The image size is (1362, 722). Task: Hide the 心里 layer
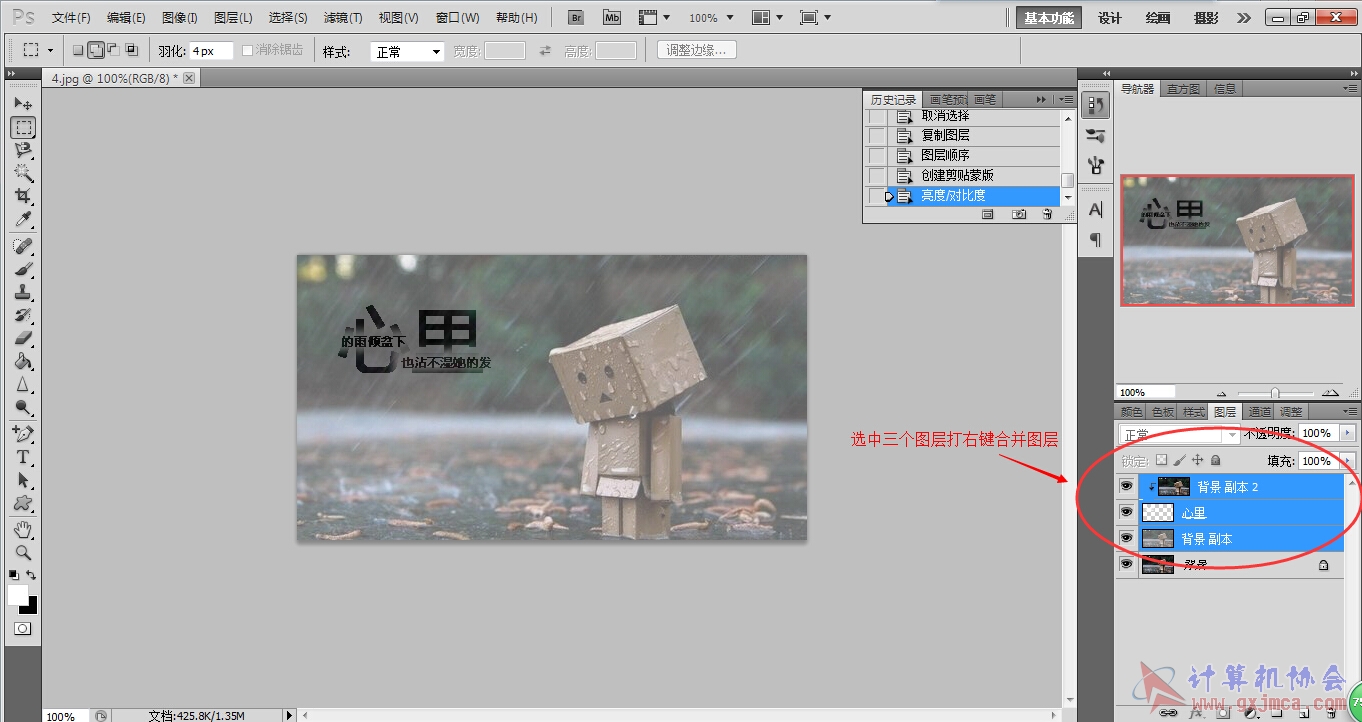1127,512
